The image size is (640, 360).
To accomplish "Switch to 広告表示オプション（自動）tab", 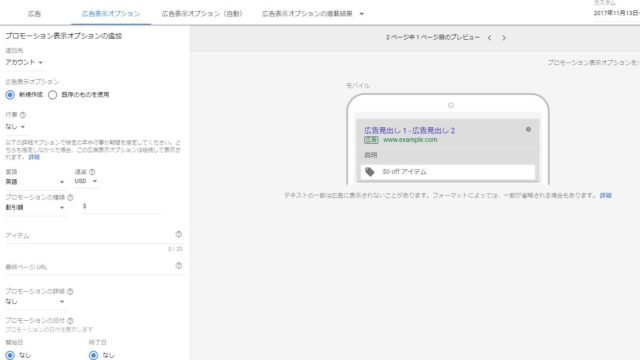I will click(x=202, y=14).
